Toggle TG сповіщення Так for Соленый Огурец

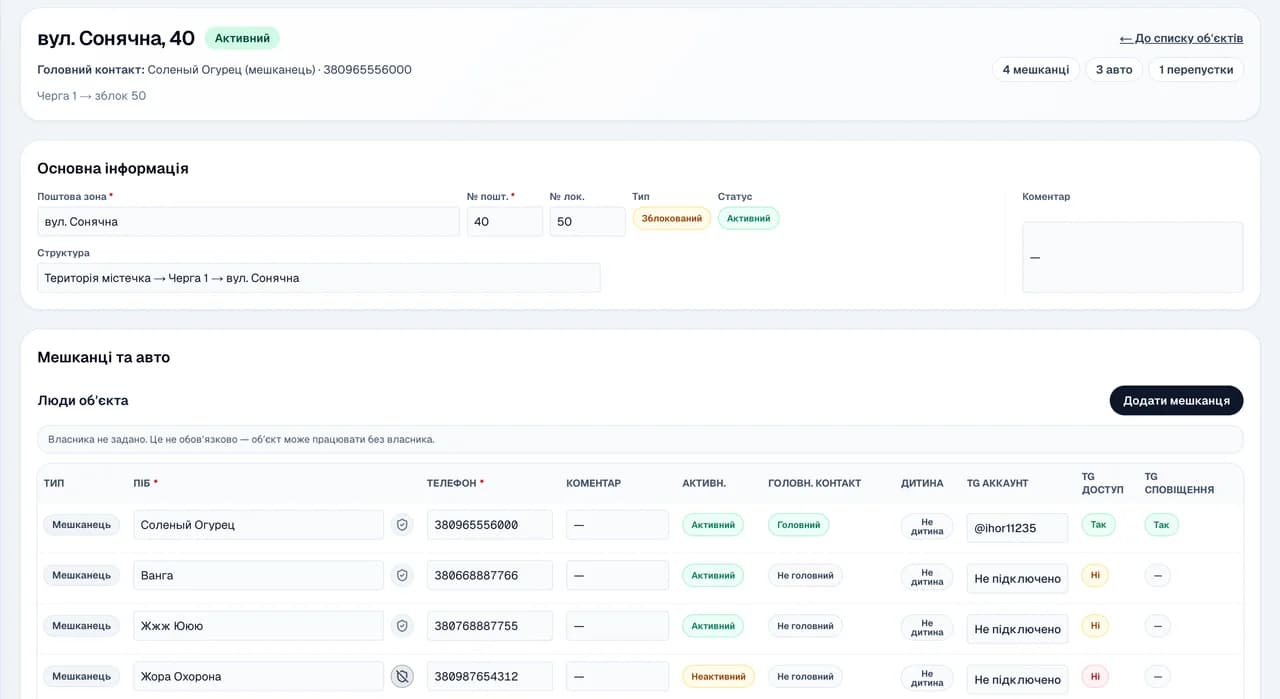[x=1161, y=524]
